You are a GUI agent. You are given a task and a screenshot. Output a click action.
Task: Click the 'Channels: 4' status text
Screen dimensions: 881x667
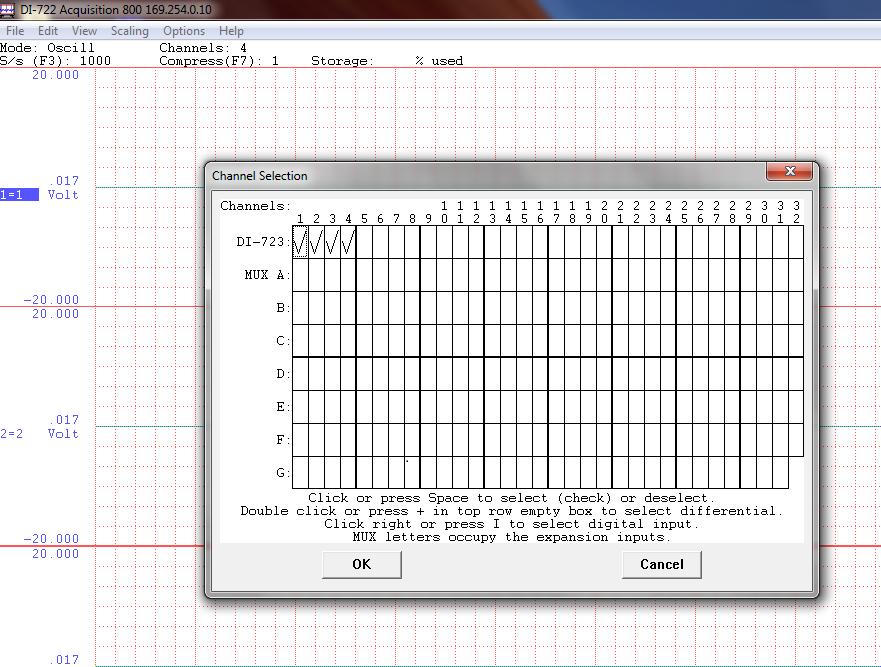click(203, 48)
